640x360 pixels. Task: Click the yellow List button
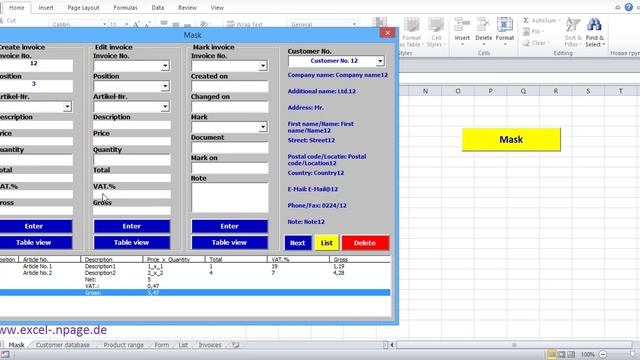pos(327,243)
